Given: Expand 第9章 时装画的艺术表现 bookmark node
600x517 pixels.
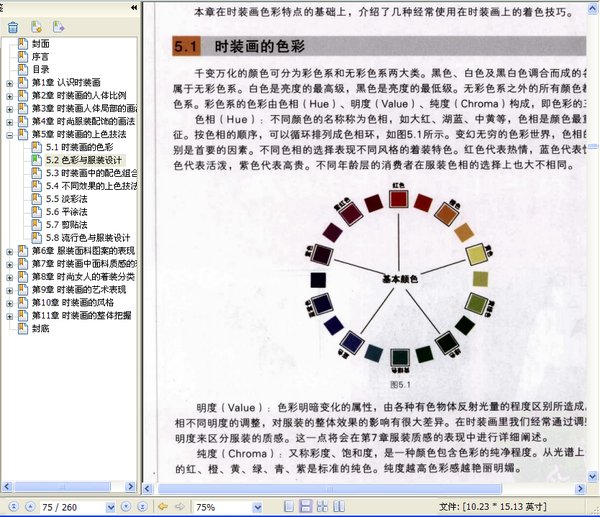Looking at the screenshot, I should [x=10, y=290].
